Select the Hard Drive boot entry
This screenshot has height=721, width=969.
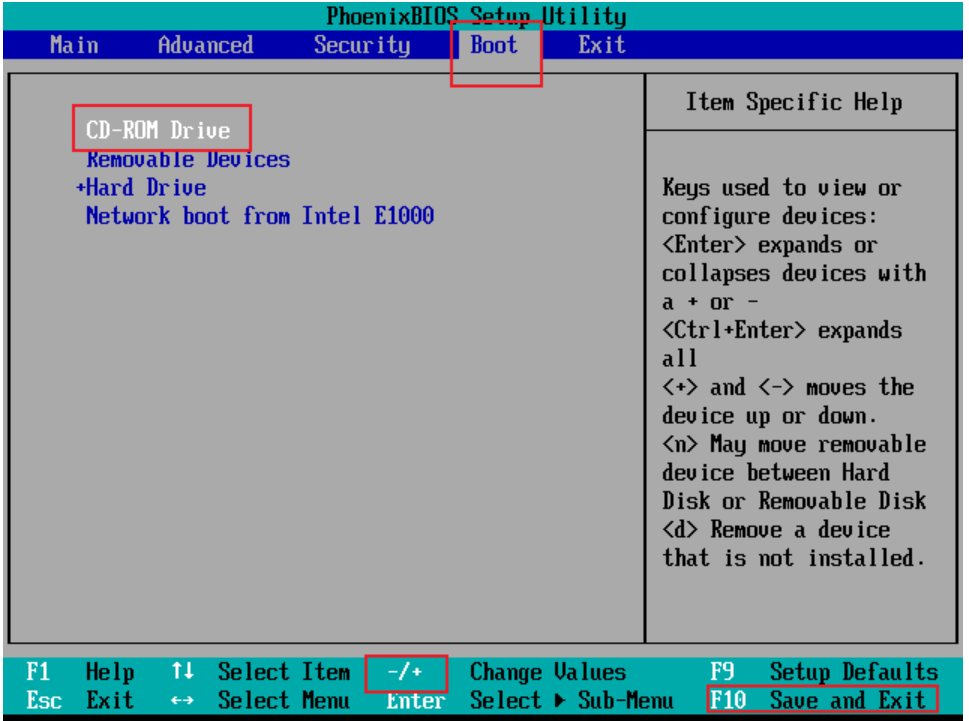(x=146, y=188)
